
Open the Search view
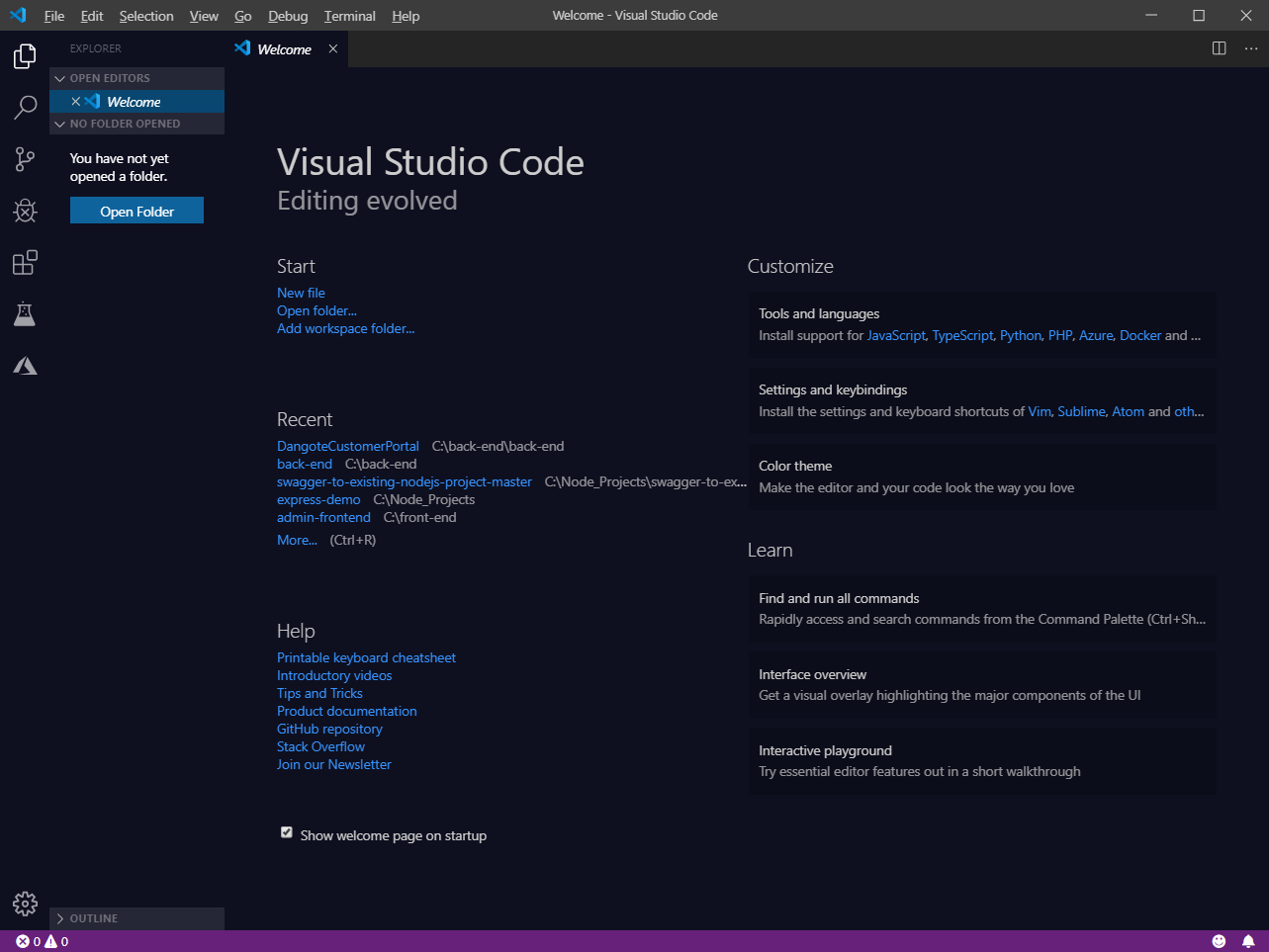point(24,108)
